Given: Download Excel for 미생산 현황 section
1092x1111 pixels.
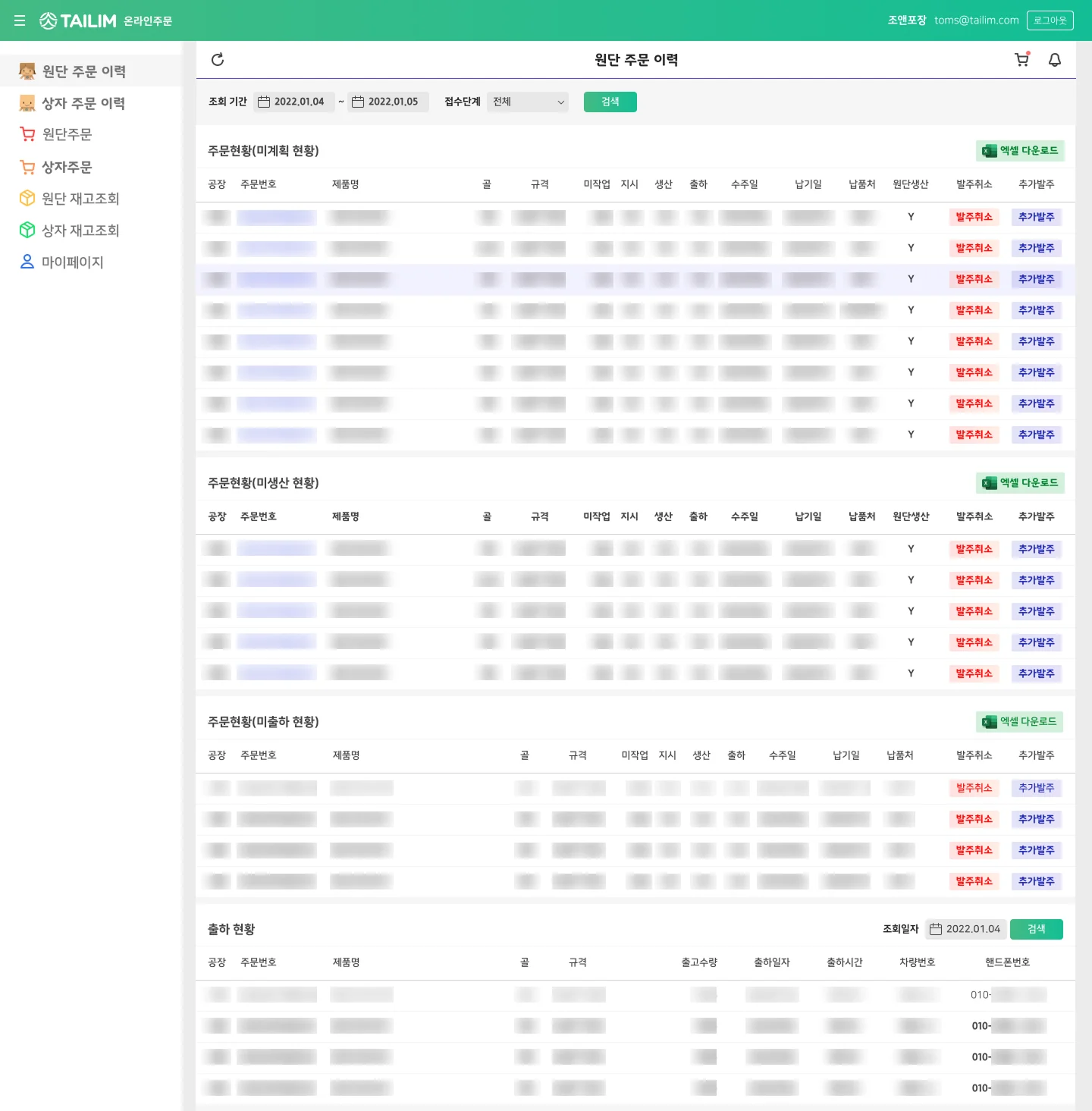Looking at the screenshot, I should (x=1020, y=483).
